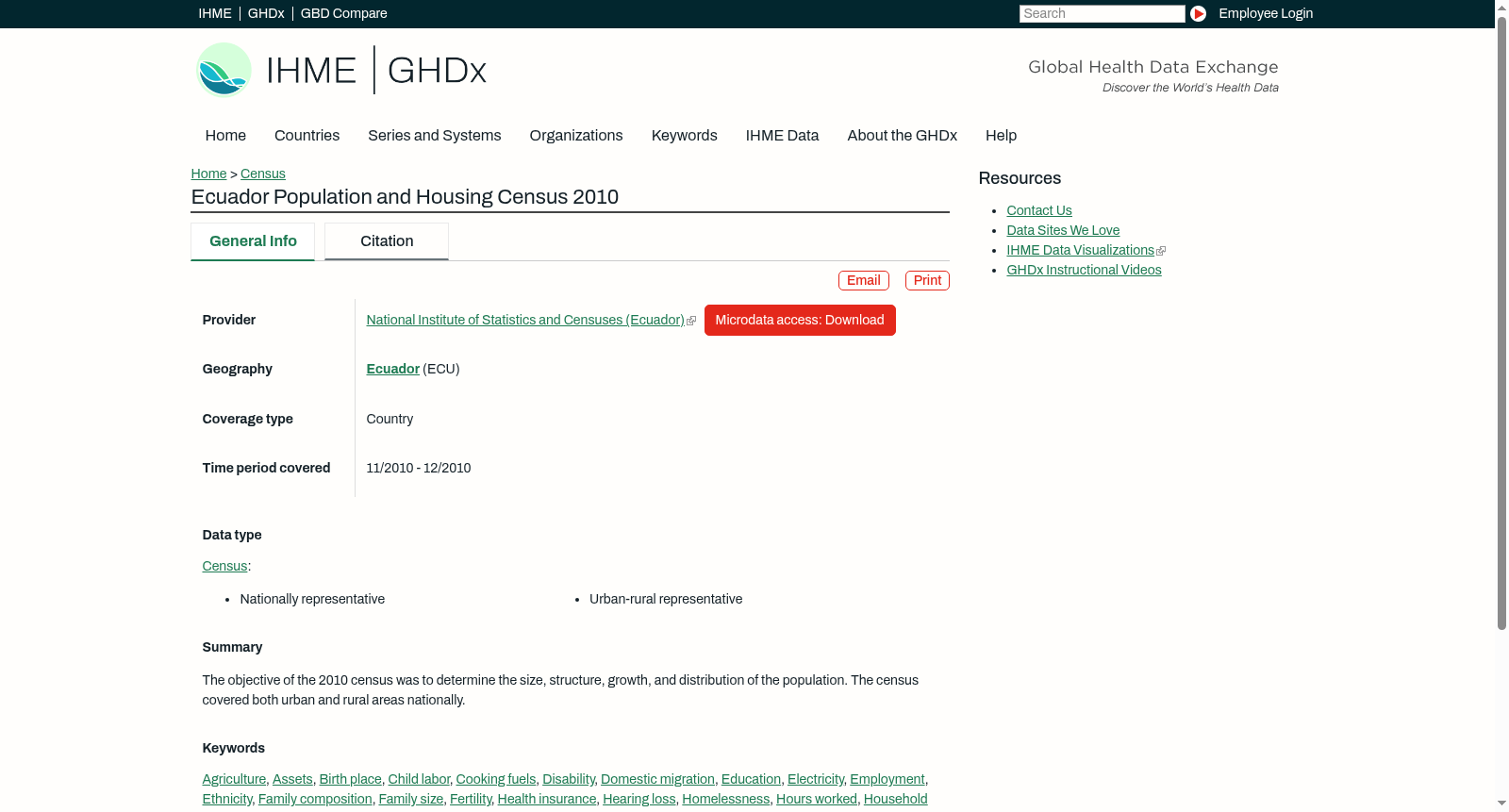Image resolution: width=1509 pixels, height=812 pixels.
Task: Click the Ethnicity keyword
Action: [x=227, y=799]
